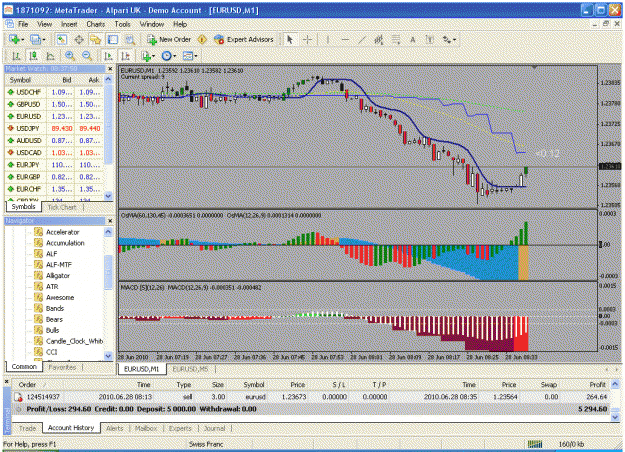
Task: Click Navigator scrollbar up arrow
Action: (108, 232)
